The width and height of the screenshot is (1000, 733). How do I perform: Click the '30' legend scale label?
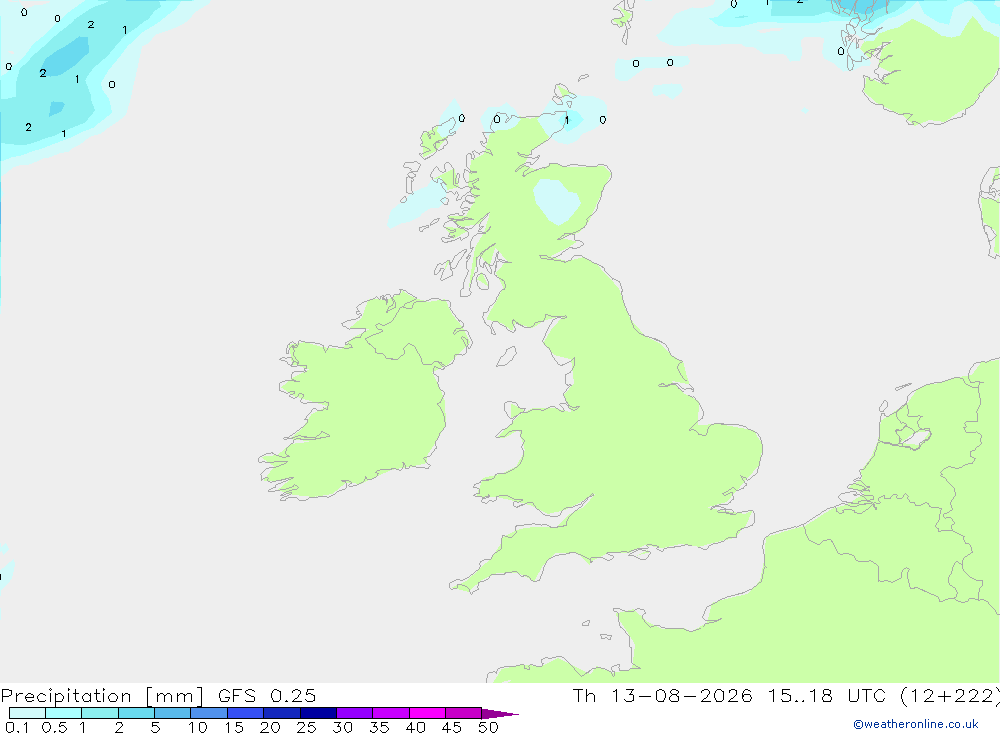[x=343, y=727]
